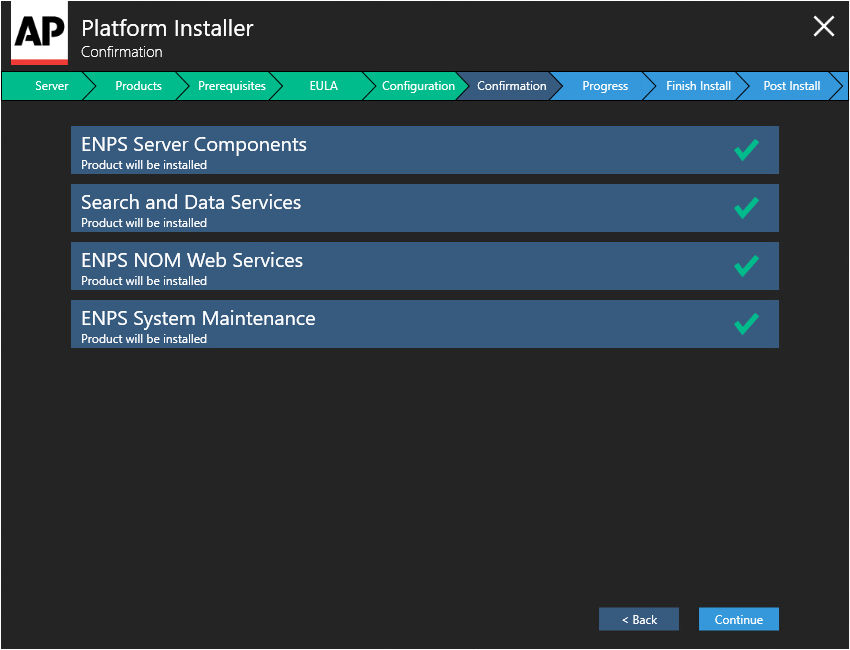The image size is (850, 650).
Task: Click the Platform Installer title text
Action: click(x=167, y=28)
